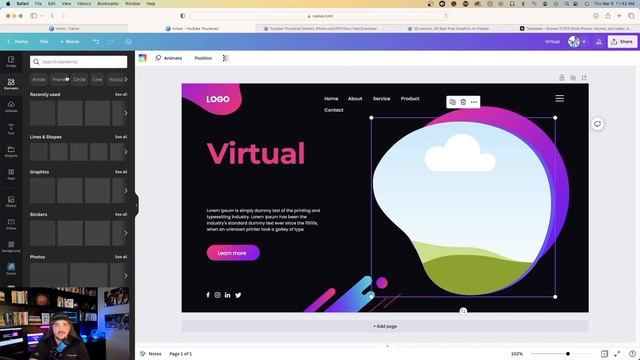Open Notes at the bottom bar
The height and width of the screenshot is (360, 640).
coord(151,354)
